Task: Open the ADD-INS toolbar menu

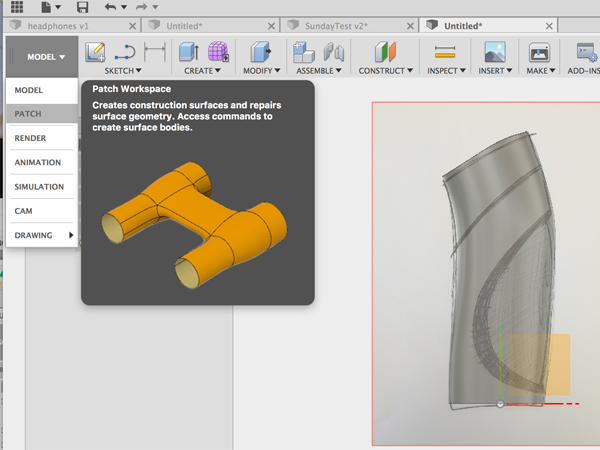Action: (x=584, y=71)
